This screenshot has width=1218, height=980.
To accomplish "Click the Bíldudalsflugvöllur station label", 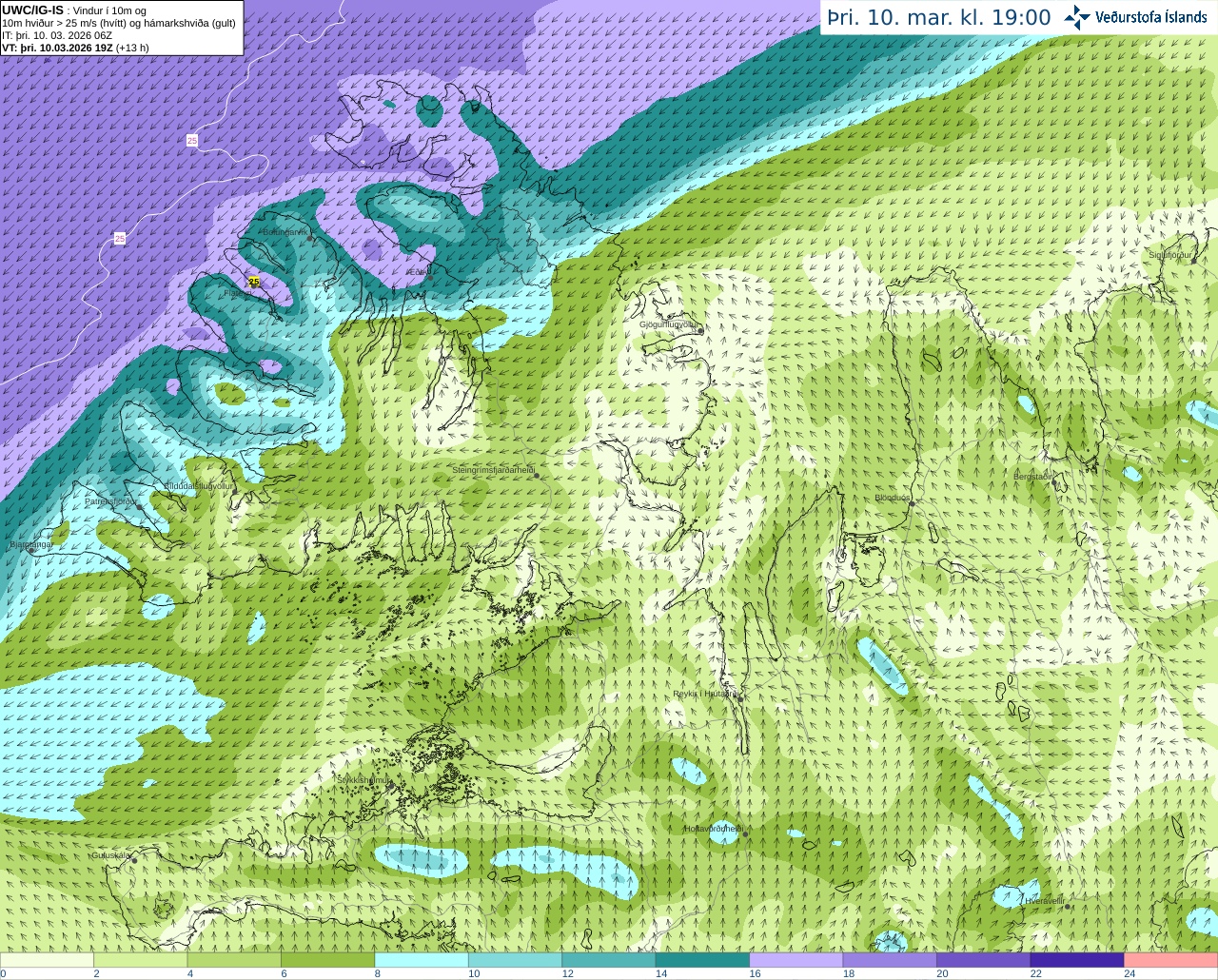I will (x=199, y=485).
